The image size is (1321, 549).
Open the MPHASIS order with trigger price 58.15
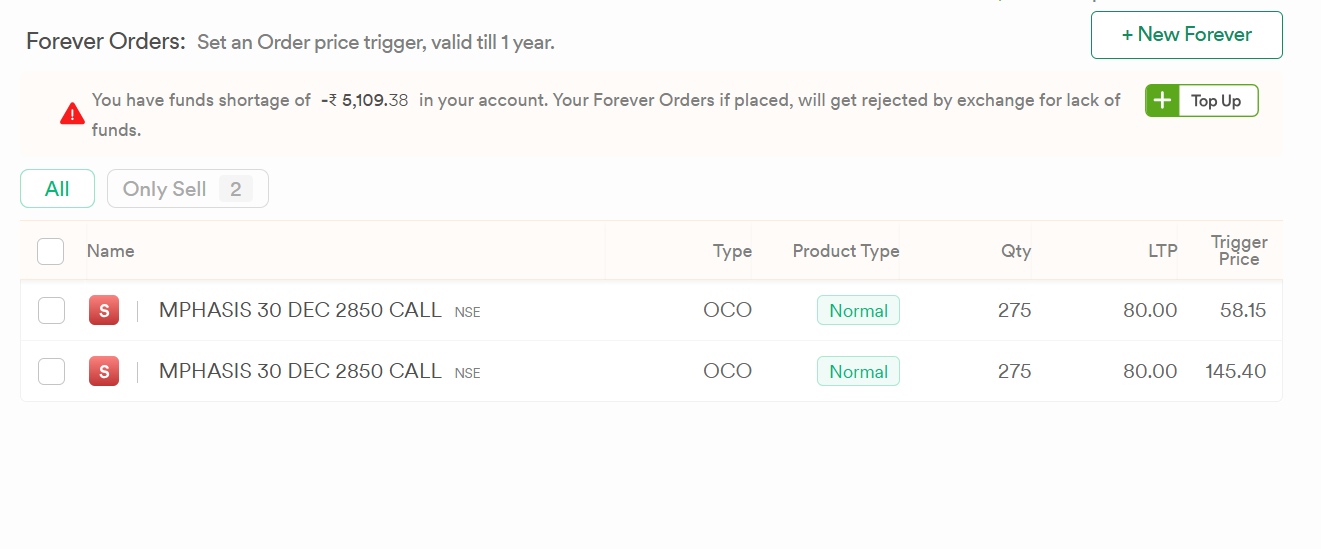[300, 311]
